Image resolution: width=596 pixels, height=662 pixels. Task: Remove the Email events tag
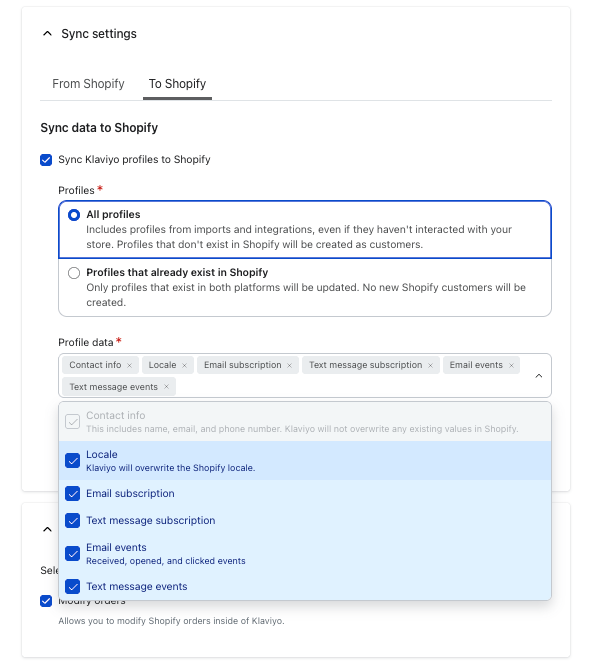[511, 366]
